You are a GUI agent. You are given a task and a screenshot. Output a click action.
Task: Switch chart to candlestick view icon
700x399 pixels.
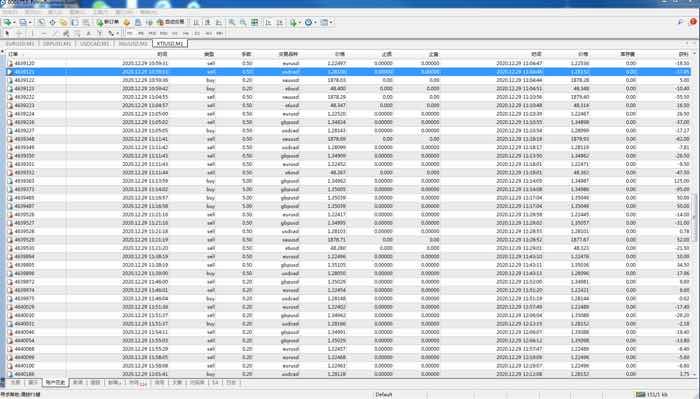point(208,22)
